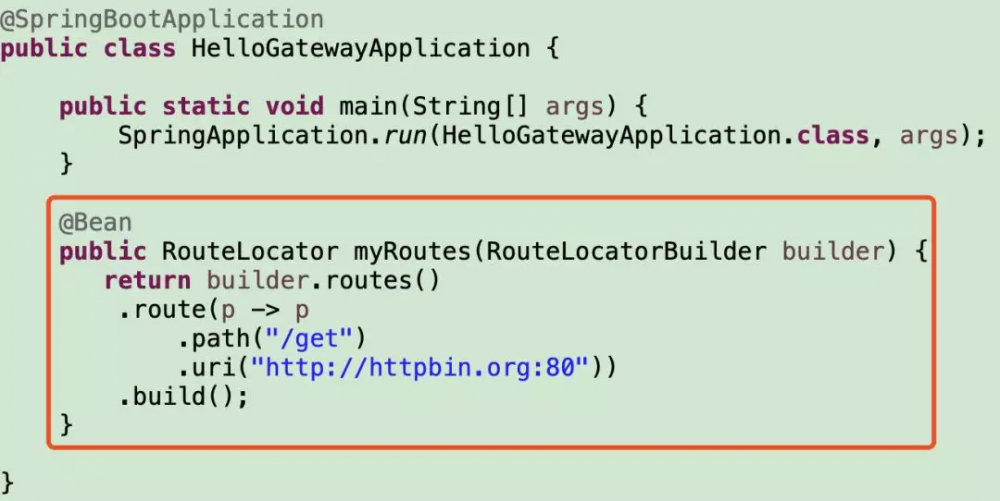Click the myRoutes method name
This screenshot has height=501, width=1000.
tap(412, 251)
